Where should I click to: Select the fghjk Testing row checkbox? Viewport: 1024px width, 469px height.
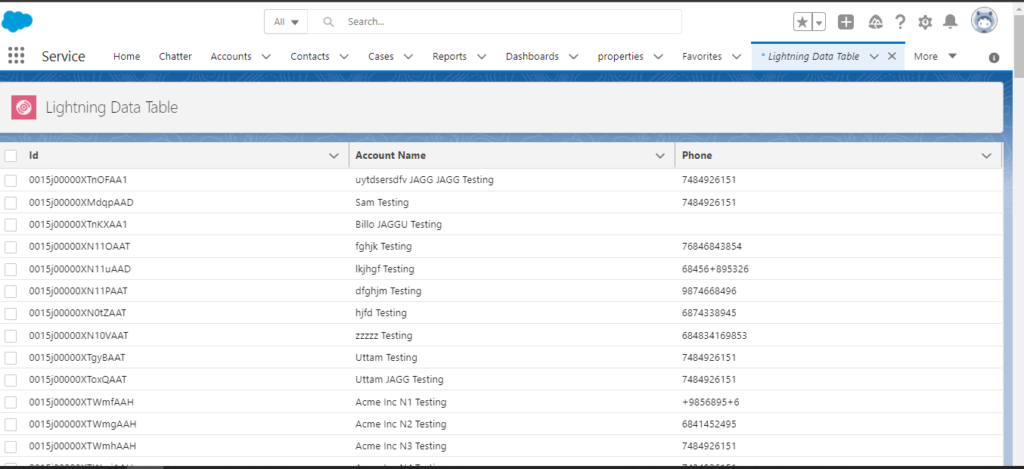(10, 247)
